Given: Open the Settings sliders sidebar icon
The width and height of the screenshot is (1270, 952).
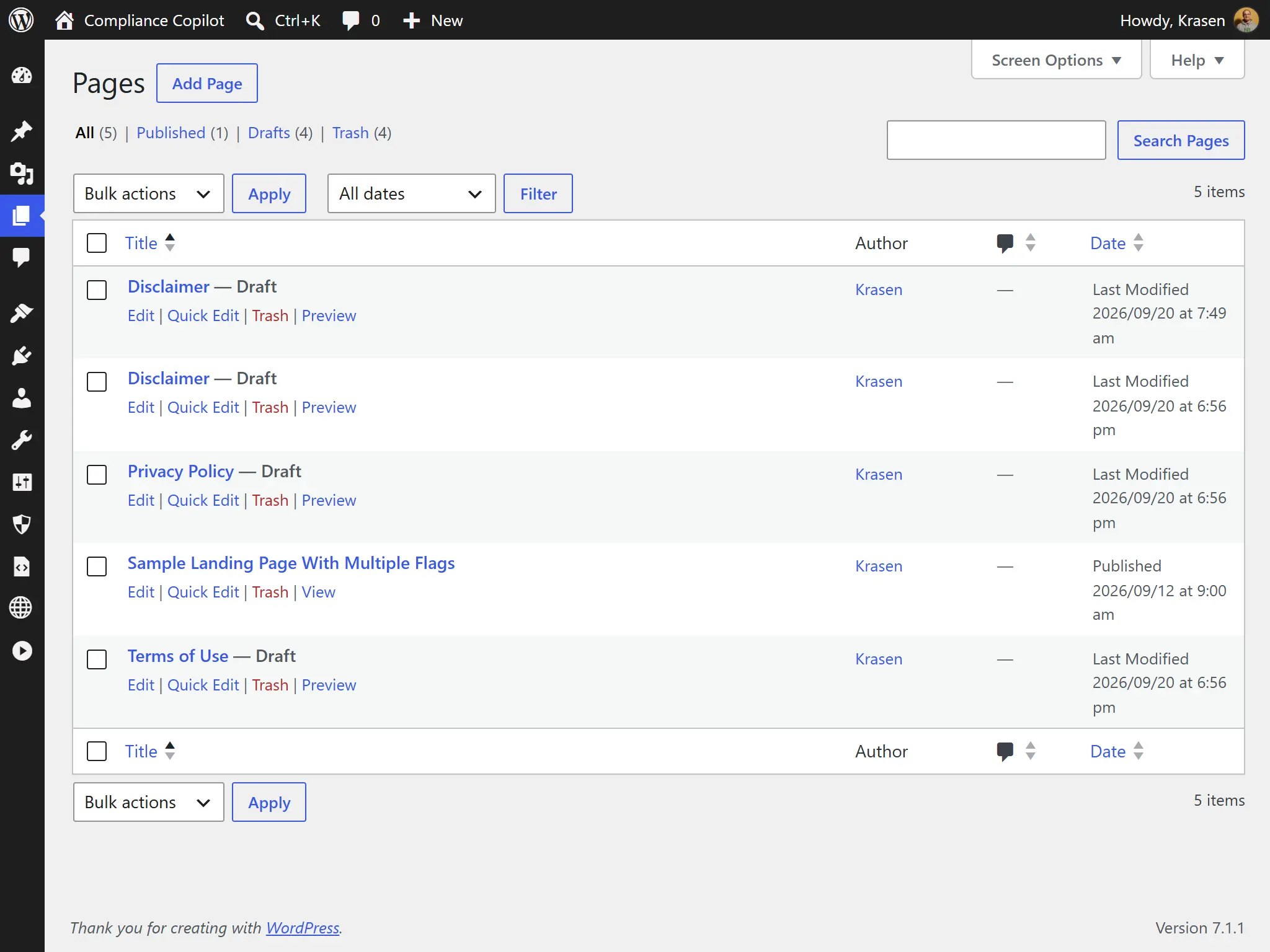Looking at the screenshot, I should pos(22,482).
